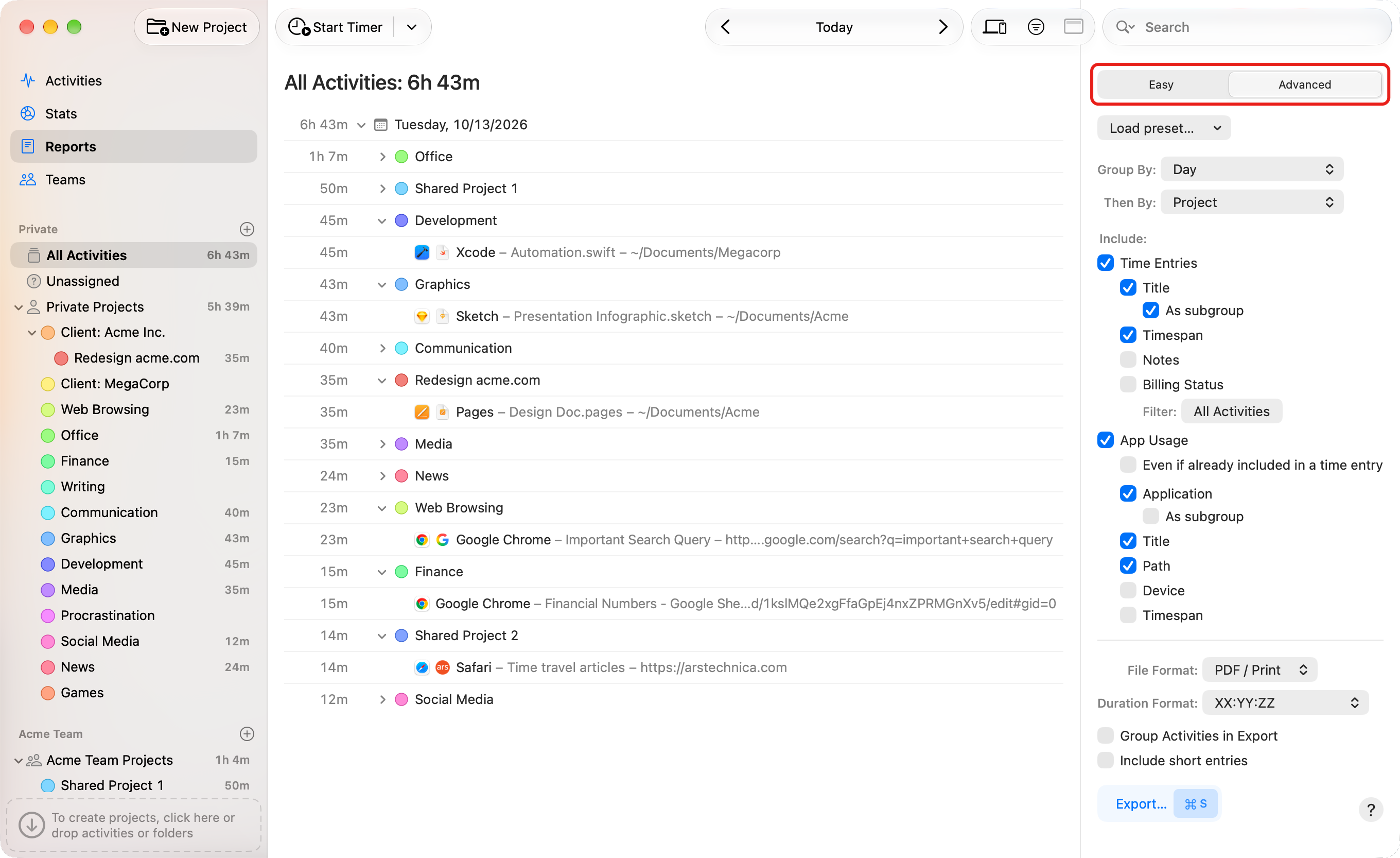The height and width of the screenshot is (858, 1400).
Task: Open the Then By Project dropdown
Action: coord(1252,202)
